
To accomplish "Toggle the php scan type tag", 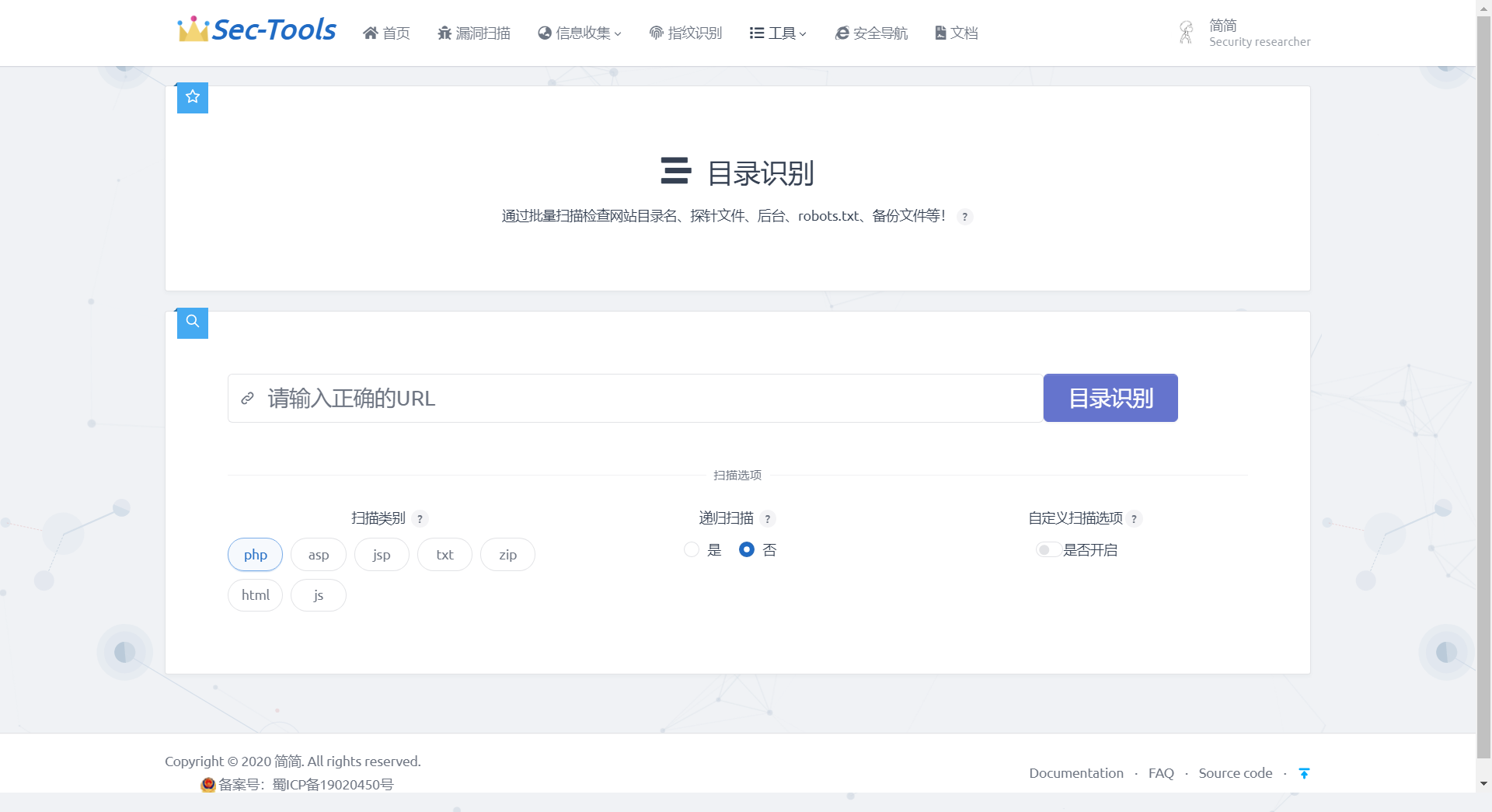I will click(x=255, y=555).
